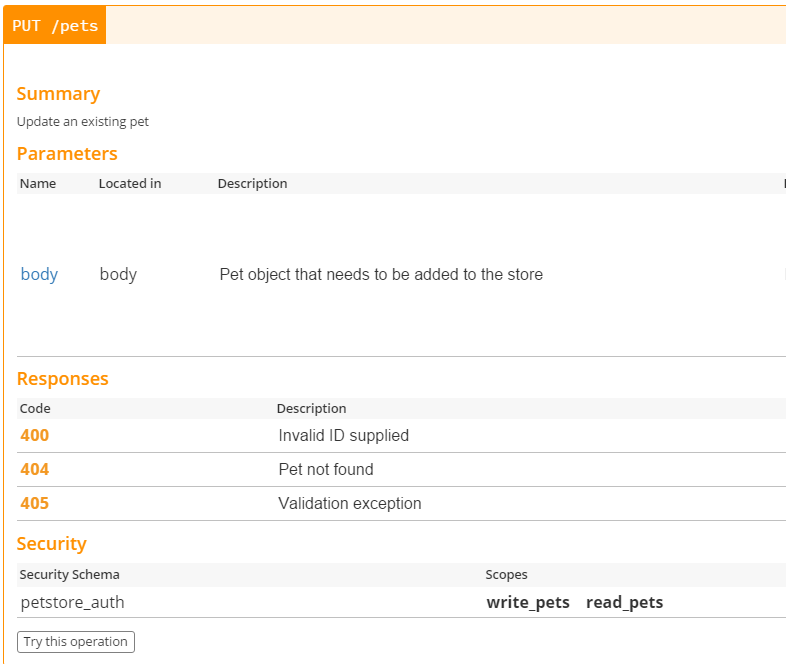Image resolution: width=786 pixels, height=664 pixels.
Task: Click the read_pets scope
Action: point(624,602)
